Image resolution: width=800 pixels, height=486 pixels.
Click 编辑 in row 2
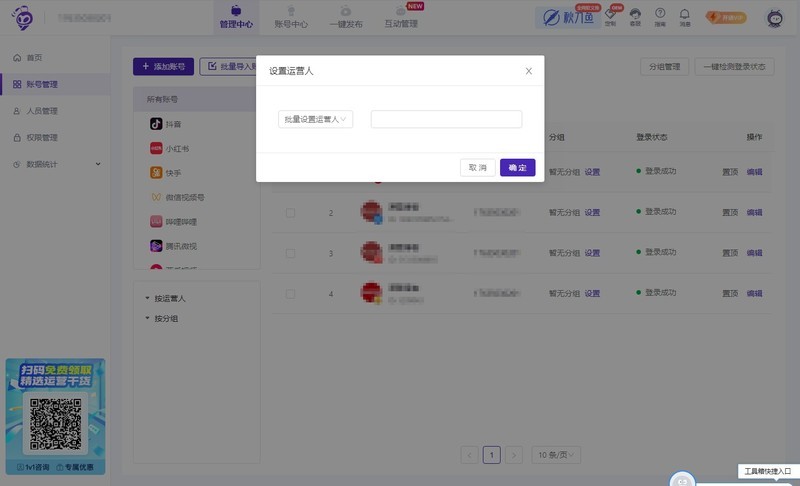(x=754, y=212)
